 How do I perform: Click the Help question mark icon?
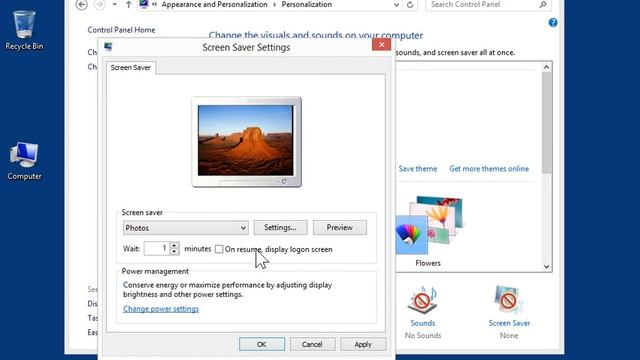[x=553, y=23]
